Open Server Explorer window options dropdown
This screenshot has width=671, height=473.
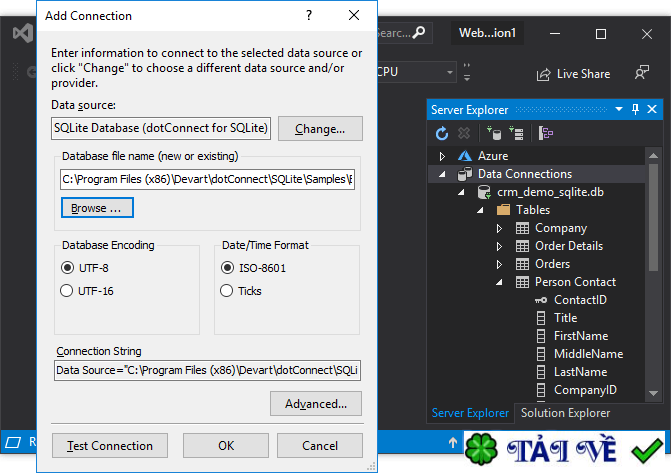click(619, 110)
